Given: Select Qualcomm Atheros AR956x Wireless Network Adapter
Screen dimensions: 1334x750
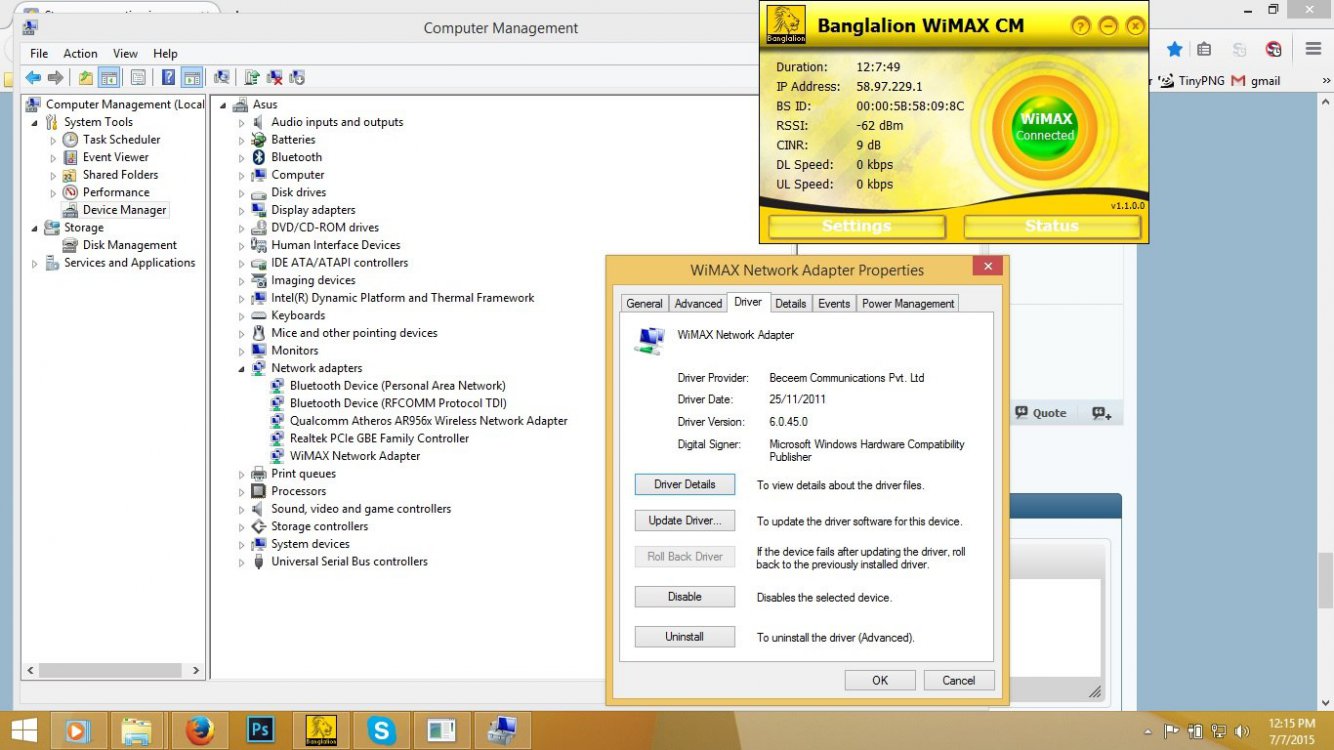Looking at the screenshot, I should click(428, 421).
